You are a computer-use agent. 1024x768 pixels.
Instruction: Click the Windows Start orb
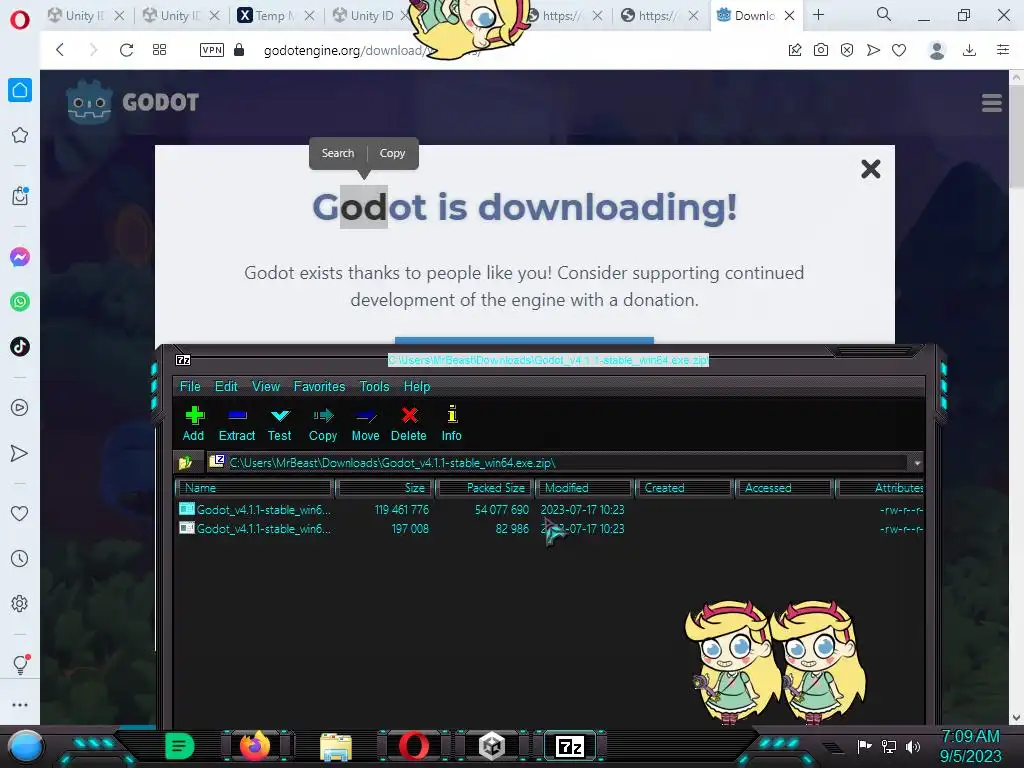pyautogui.click(x=27, y=746)
